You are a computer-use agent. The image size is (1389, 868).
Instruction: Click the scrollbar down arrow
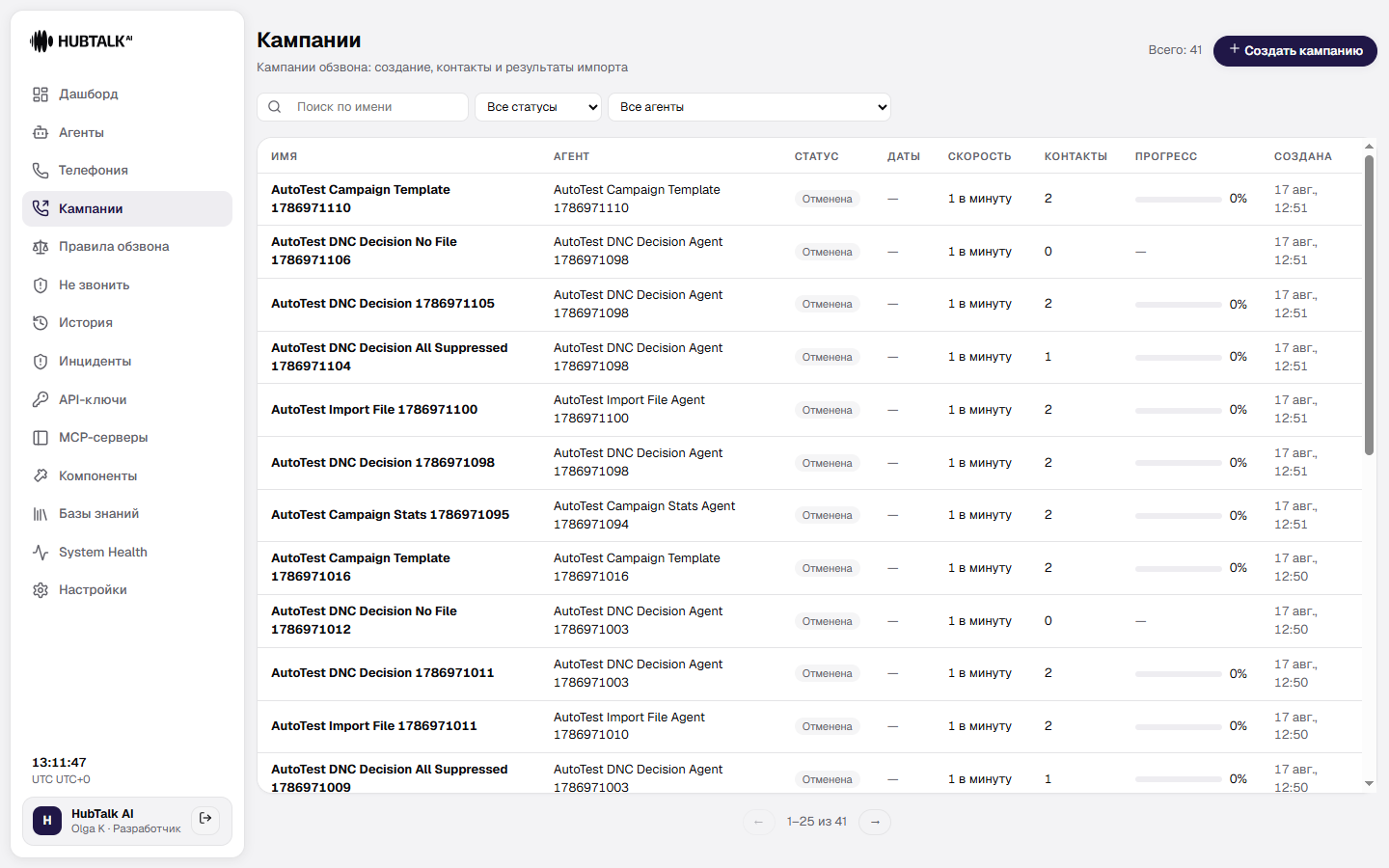[1369, 784]
